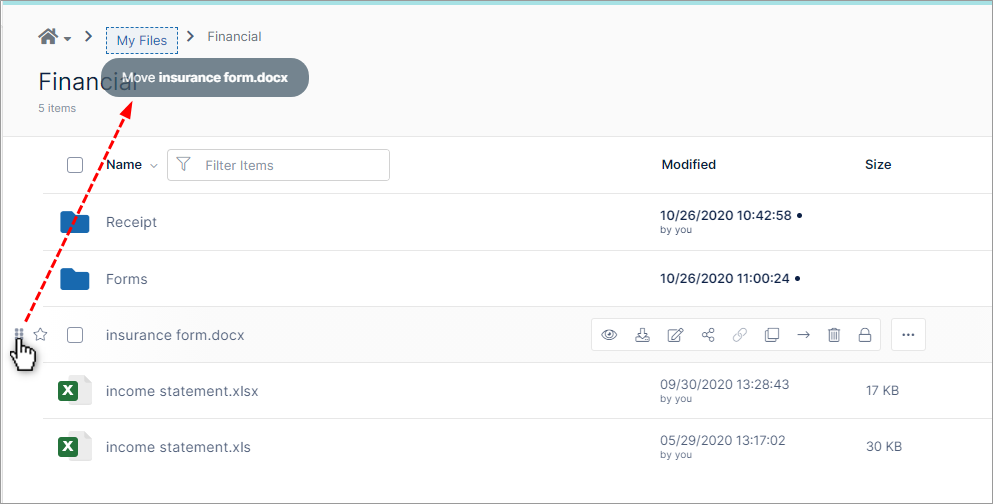
Task: Check the select-all checkbox in the header
Action: (75, 165)
